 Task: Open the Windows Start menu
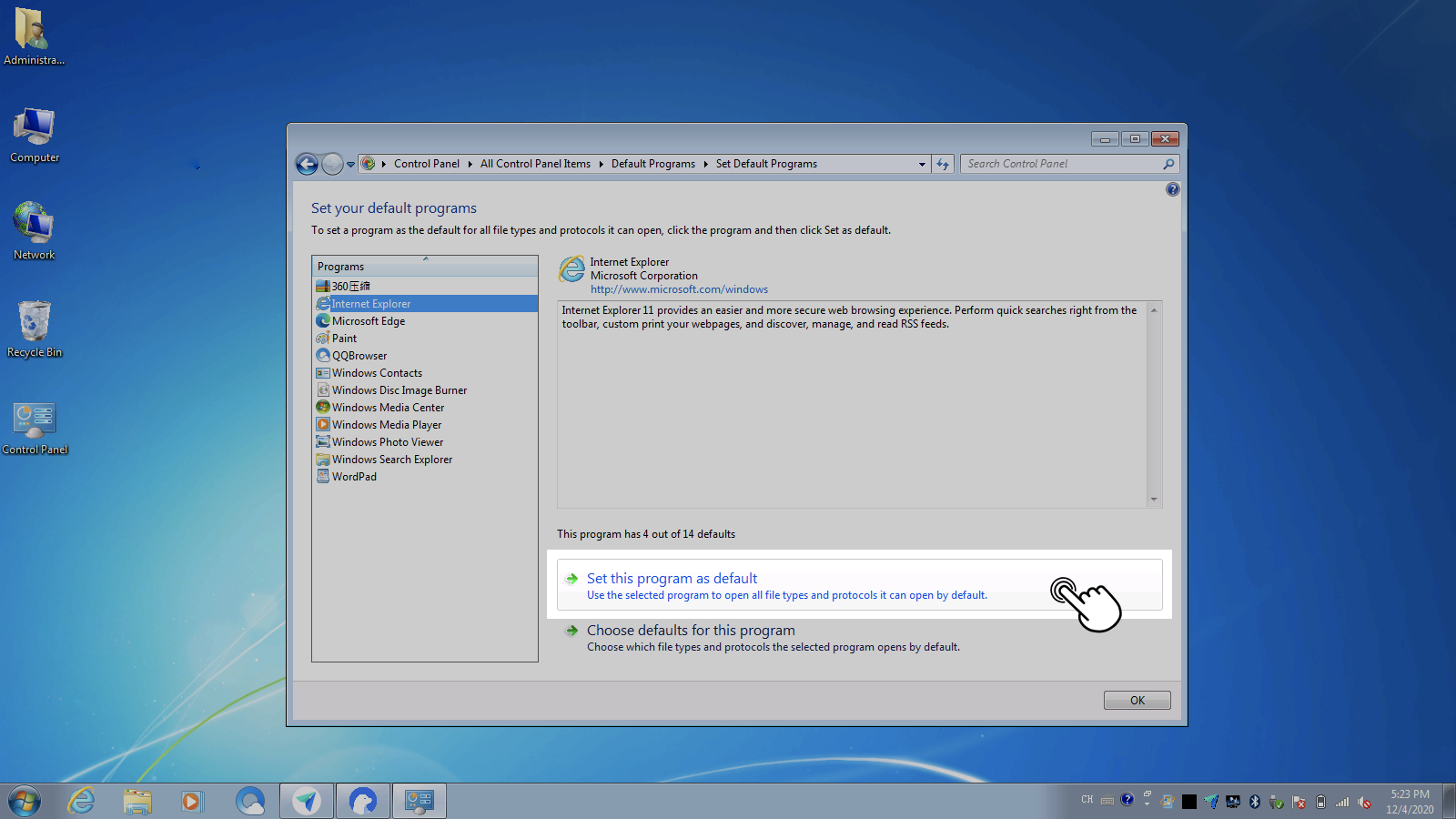pos(25,801)
